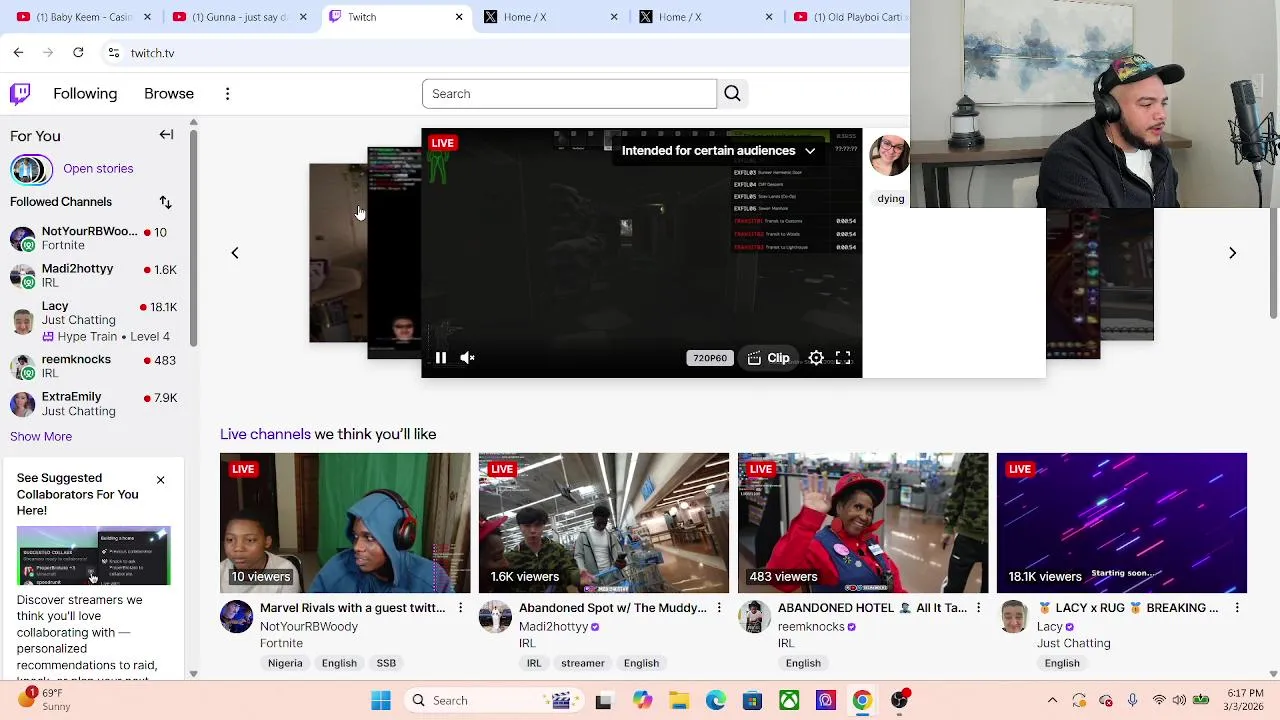Viewport: 1280px width, 720px height.
Task: Collapse the For You sidebar
Action: tap(166, 135)
